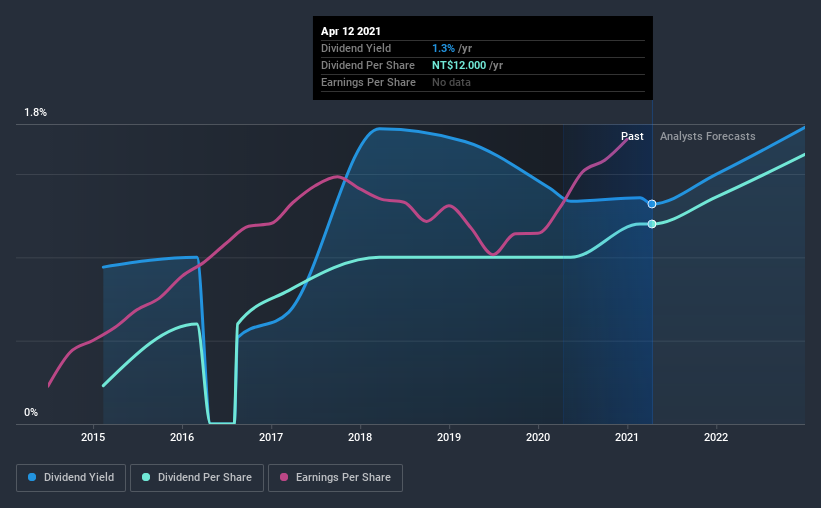Click the 2017 x-axis label
This screenshot has height=508, width=821.
[271, 437]
